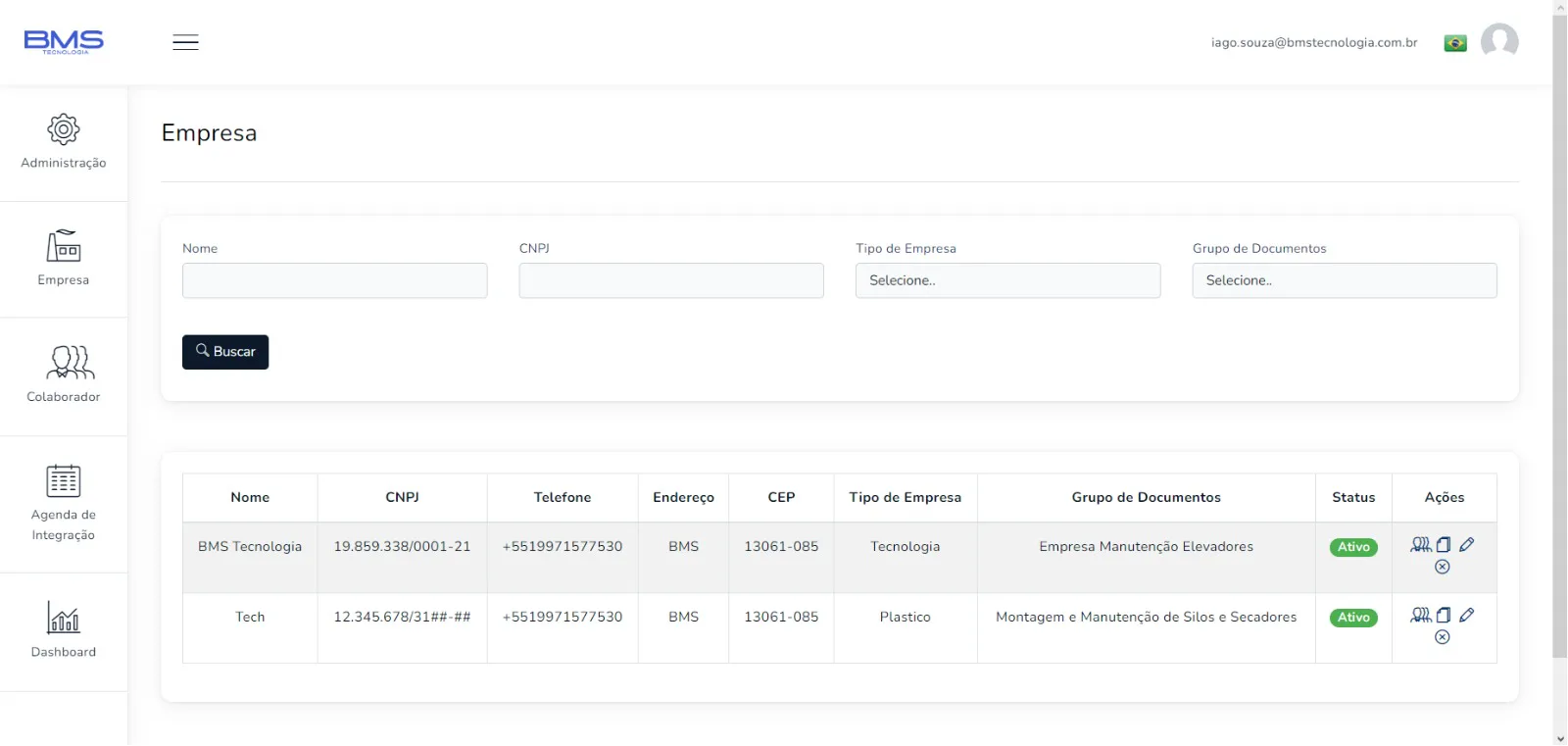Click the Buscar search button

point(225,352)
